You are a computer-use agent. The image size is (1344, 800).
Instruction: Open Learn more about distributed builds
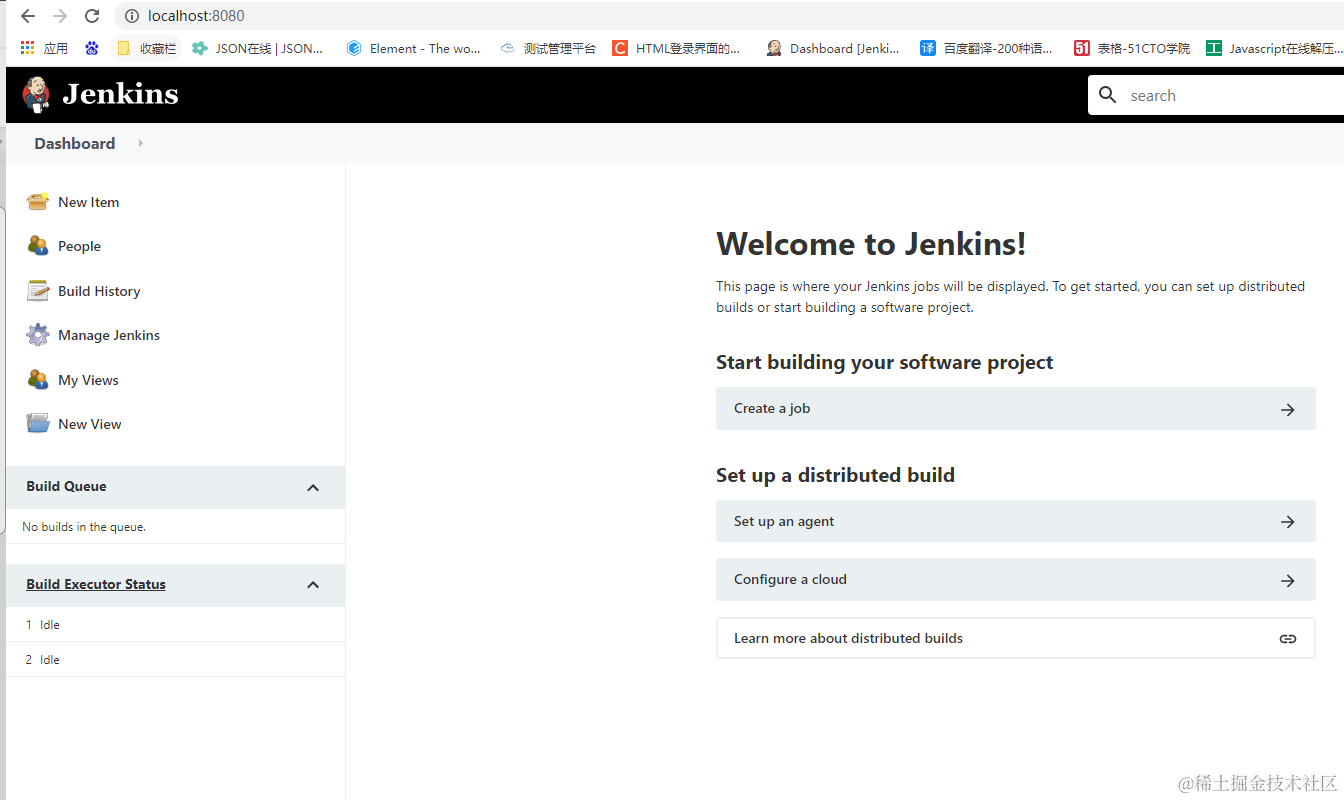(x=1016, y=638)
